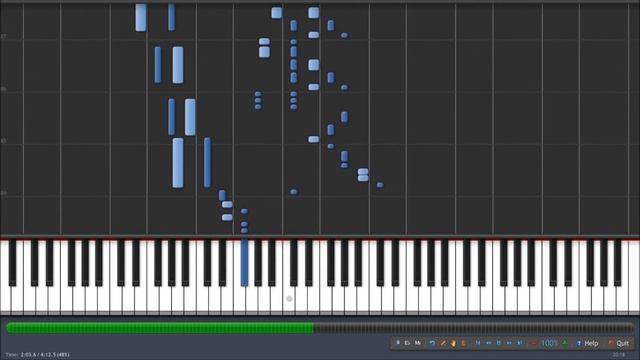640x360 pixels.
Task: Jump ahead on the unfilled progress bar
Action: [x=473, y=328]
